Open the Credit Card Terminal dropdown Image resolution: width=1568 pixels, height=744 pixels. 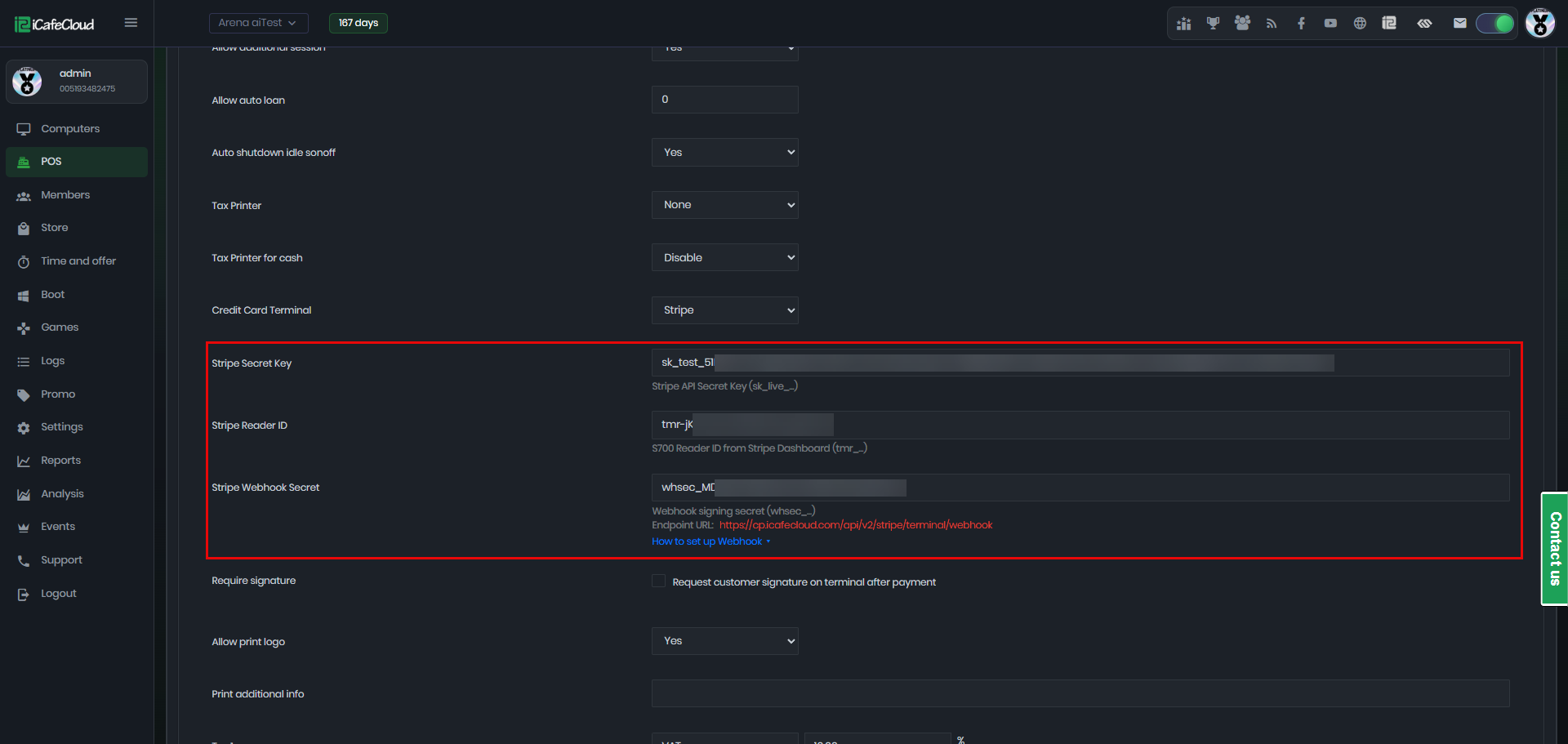click(724, 310)
